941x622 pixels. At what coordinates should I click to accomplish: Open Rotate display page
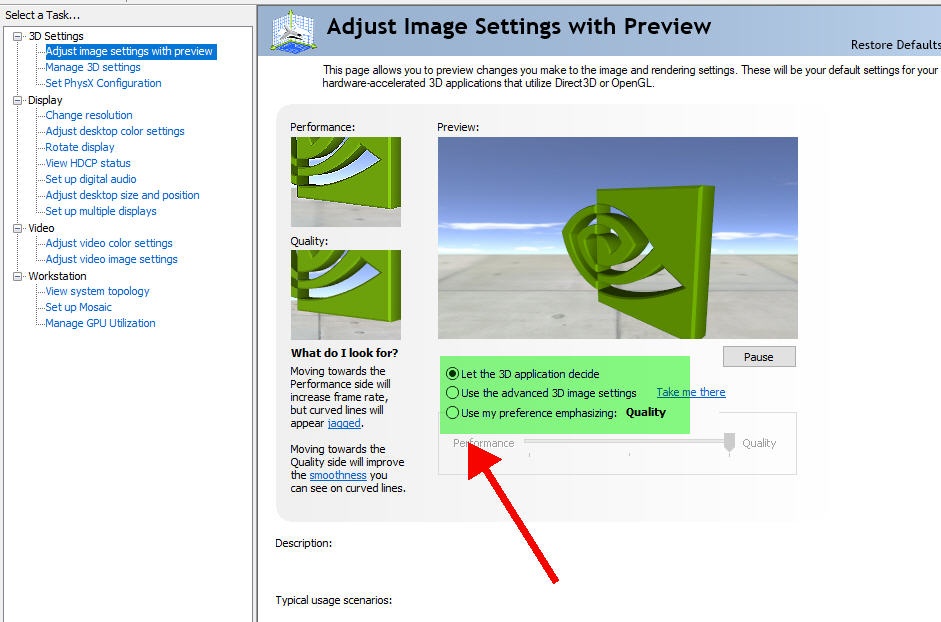80,147
